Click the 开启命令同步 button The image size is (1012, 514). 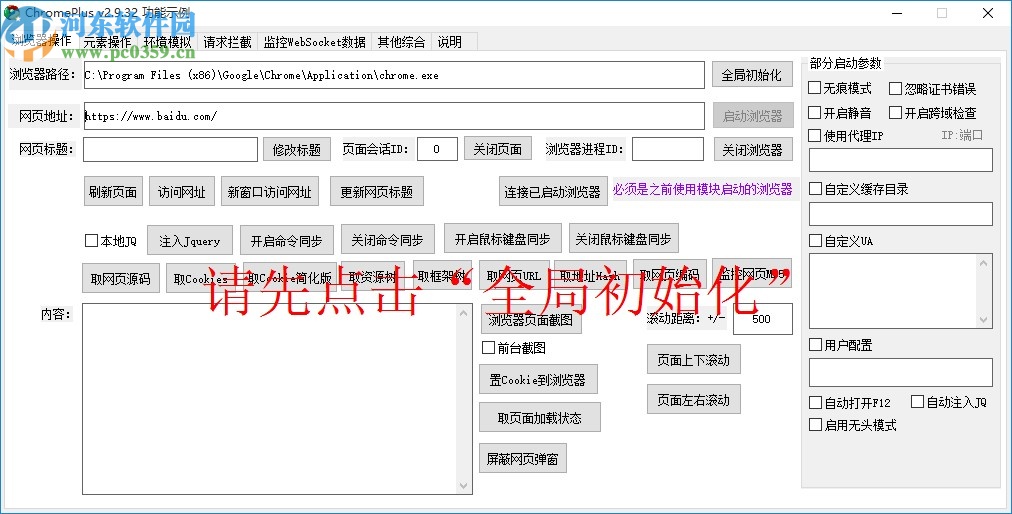click(287, 242)
